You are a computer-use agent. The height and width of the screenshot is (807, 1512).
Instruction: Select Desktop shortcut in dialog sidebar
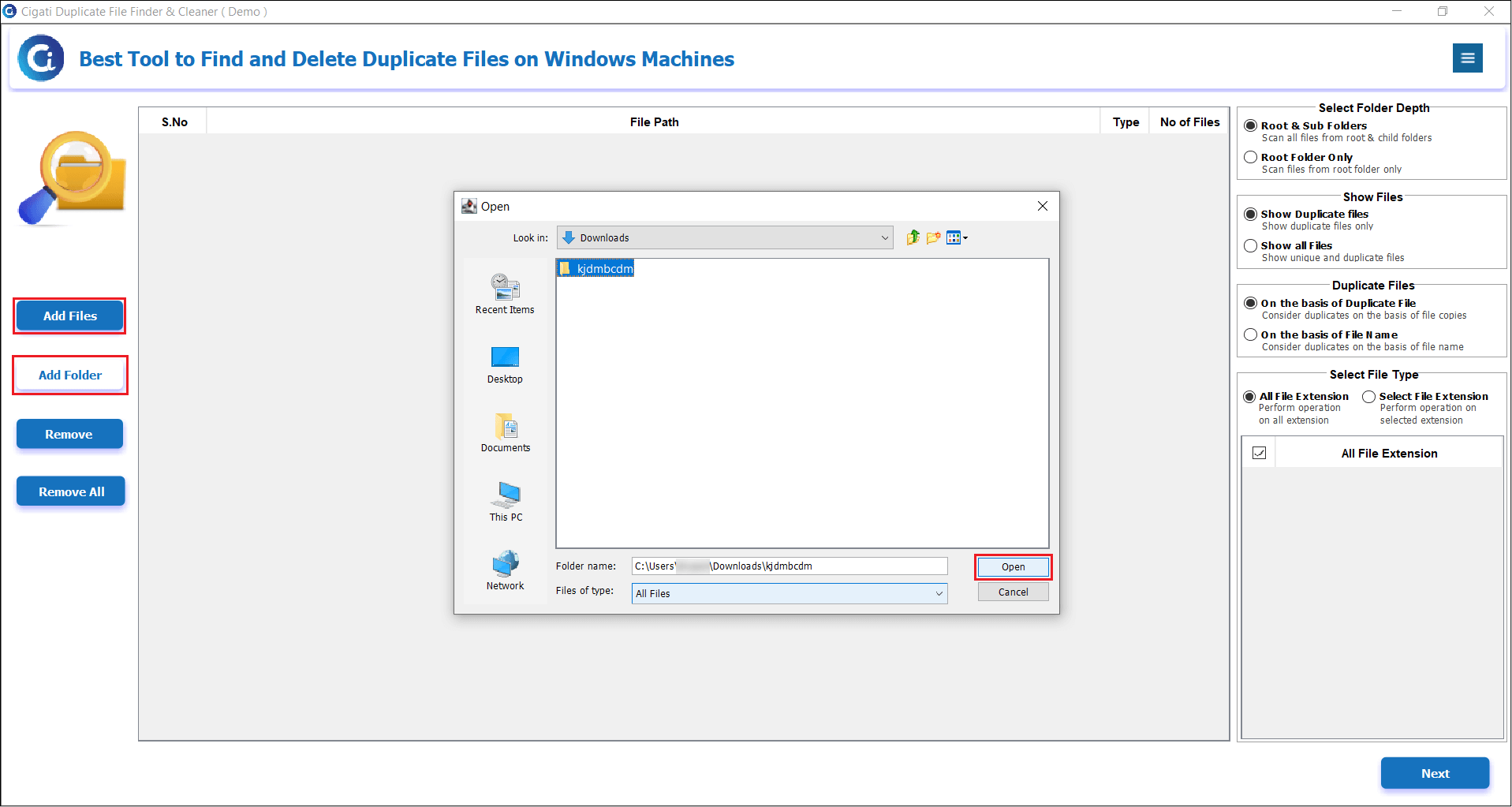505,364
